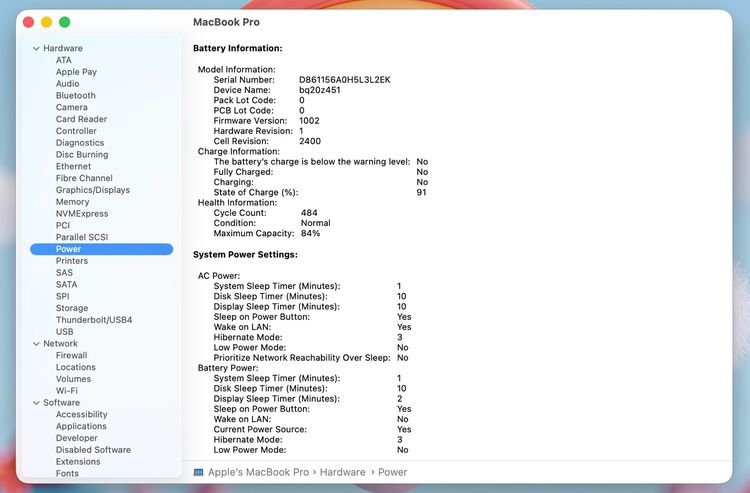Image resolution: width=750 pixels, height=493 pixels.
Task: Click the device name bq20z451
Action: pos(320,90)
